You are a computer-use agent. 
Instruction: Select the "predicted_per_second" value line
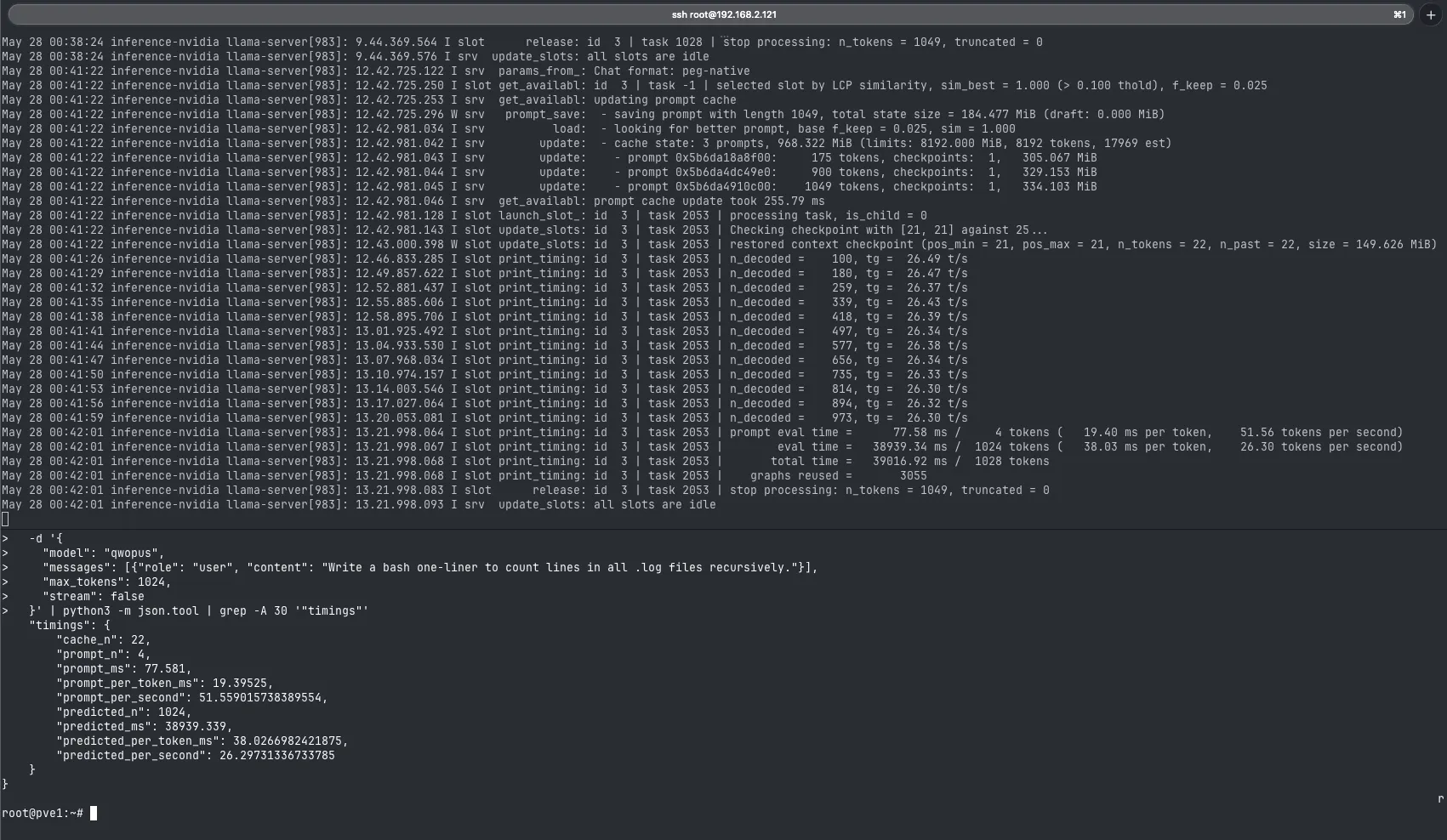(x=196, y=755)
